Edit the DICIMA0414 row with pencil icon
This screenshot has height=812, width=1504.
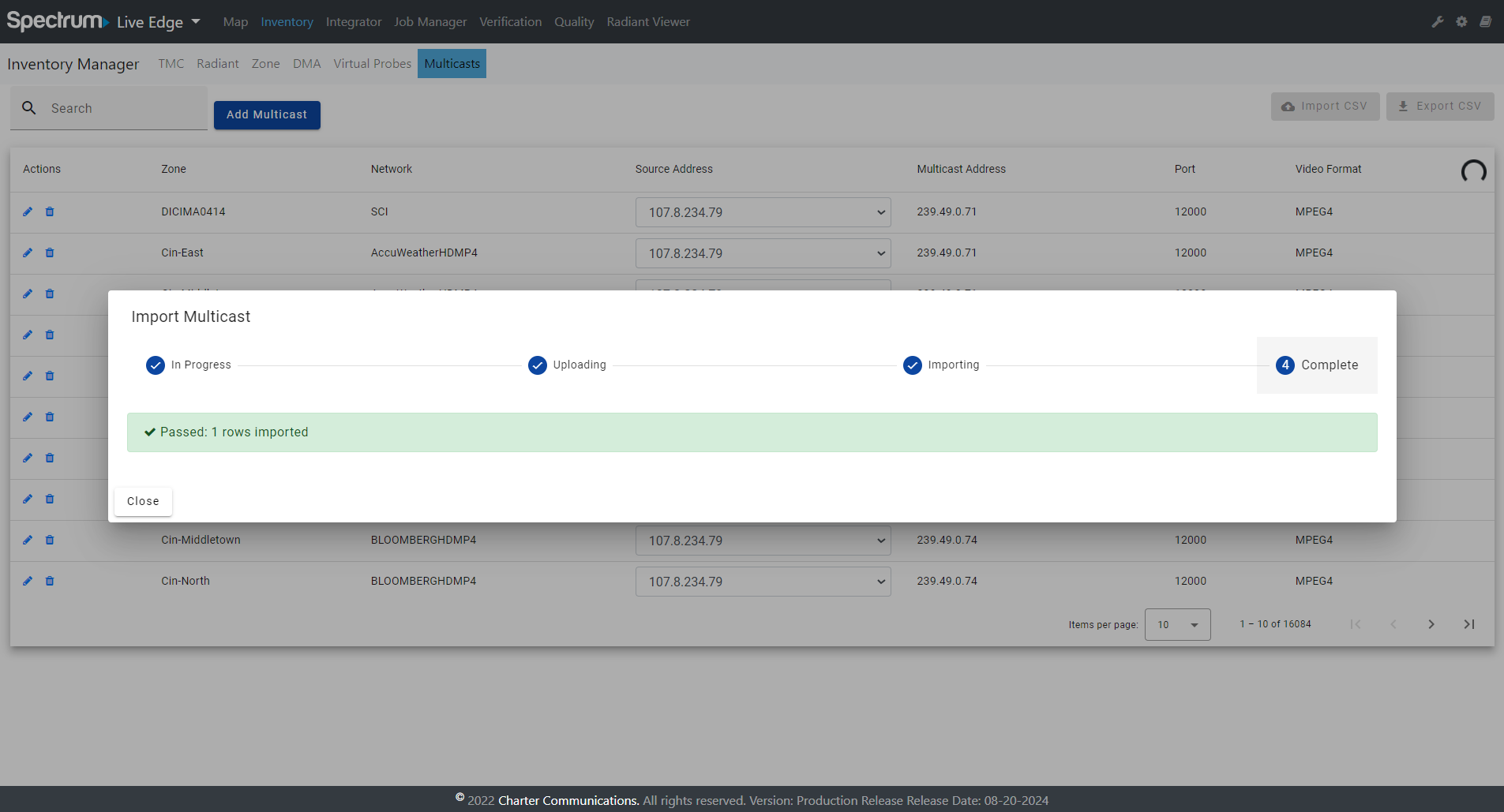(x=28, y=211)
